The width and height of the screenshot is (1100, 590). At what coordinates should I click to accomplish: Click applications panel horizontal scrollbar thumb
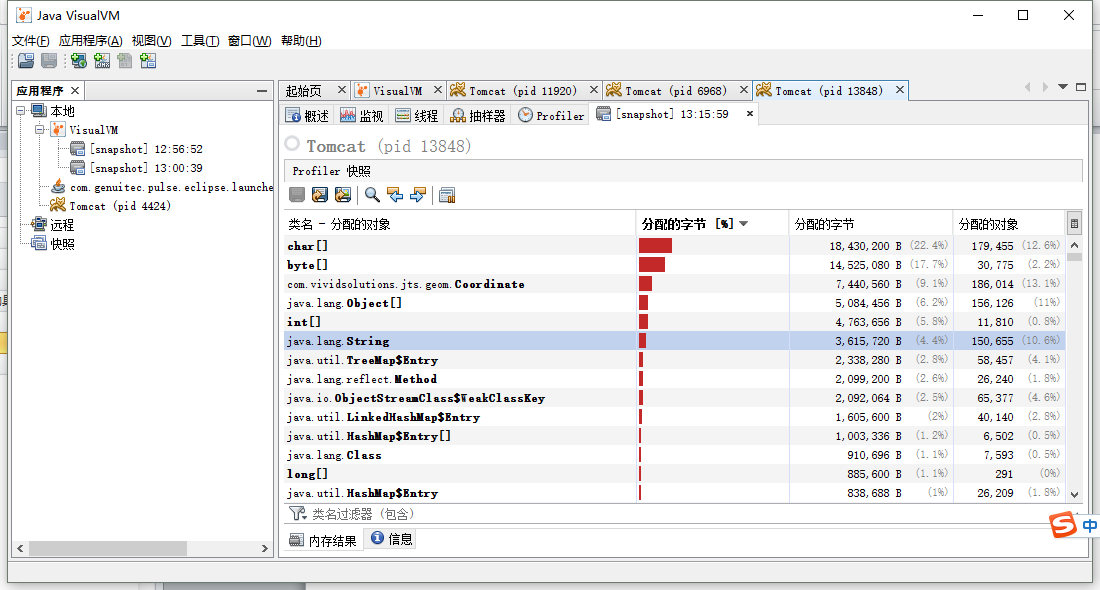pos(108,549)
